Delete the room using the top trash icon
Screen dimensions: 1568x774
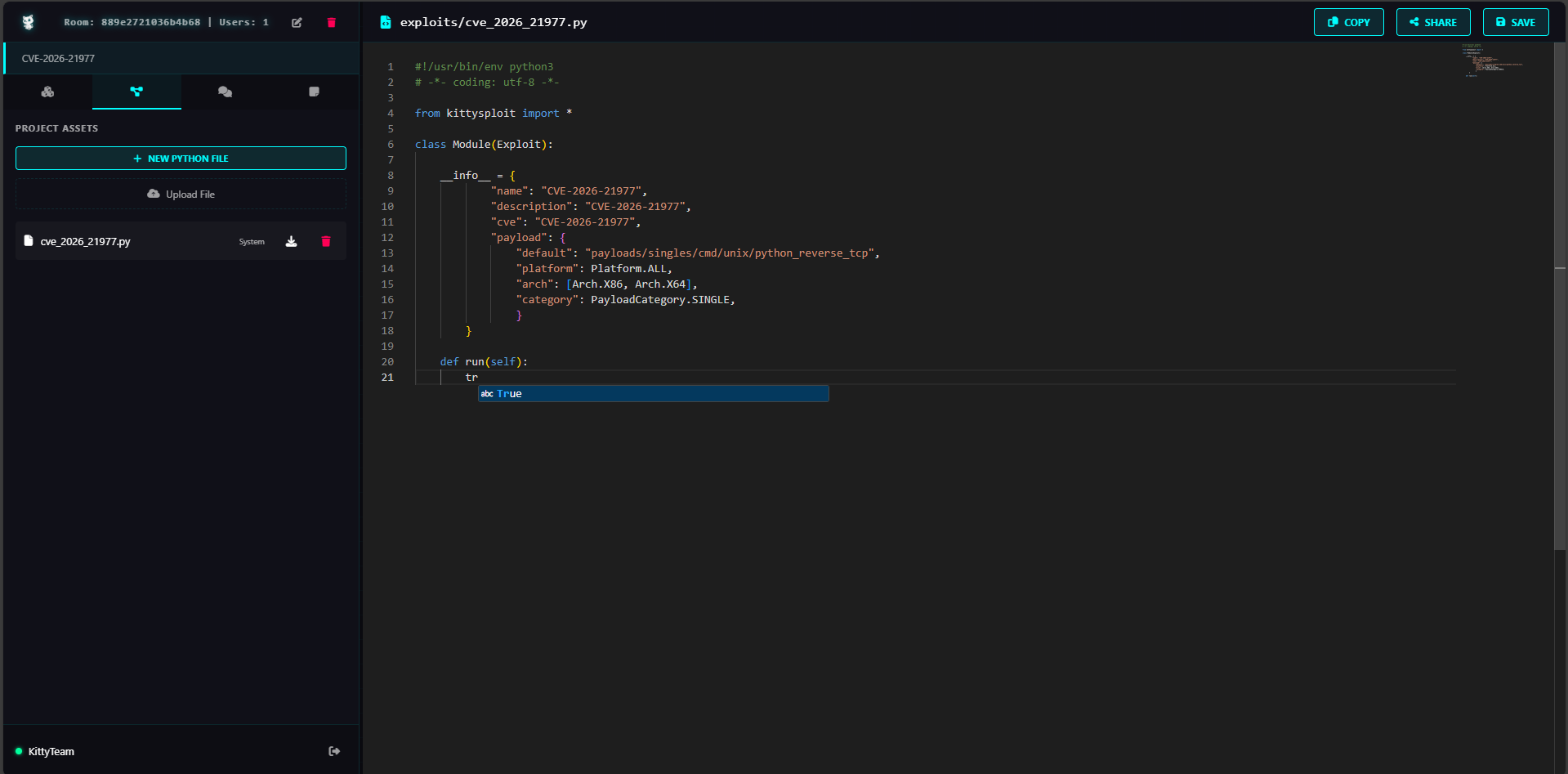331,23
